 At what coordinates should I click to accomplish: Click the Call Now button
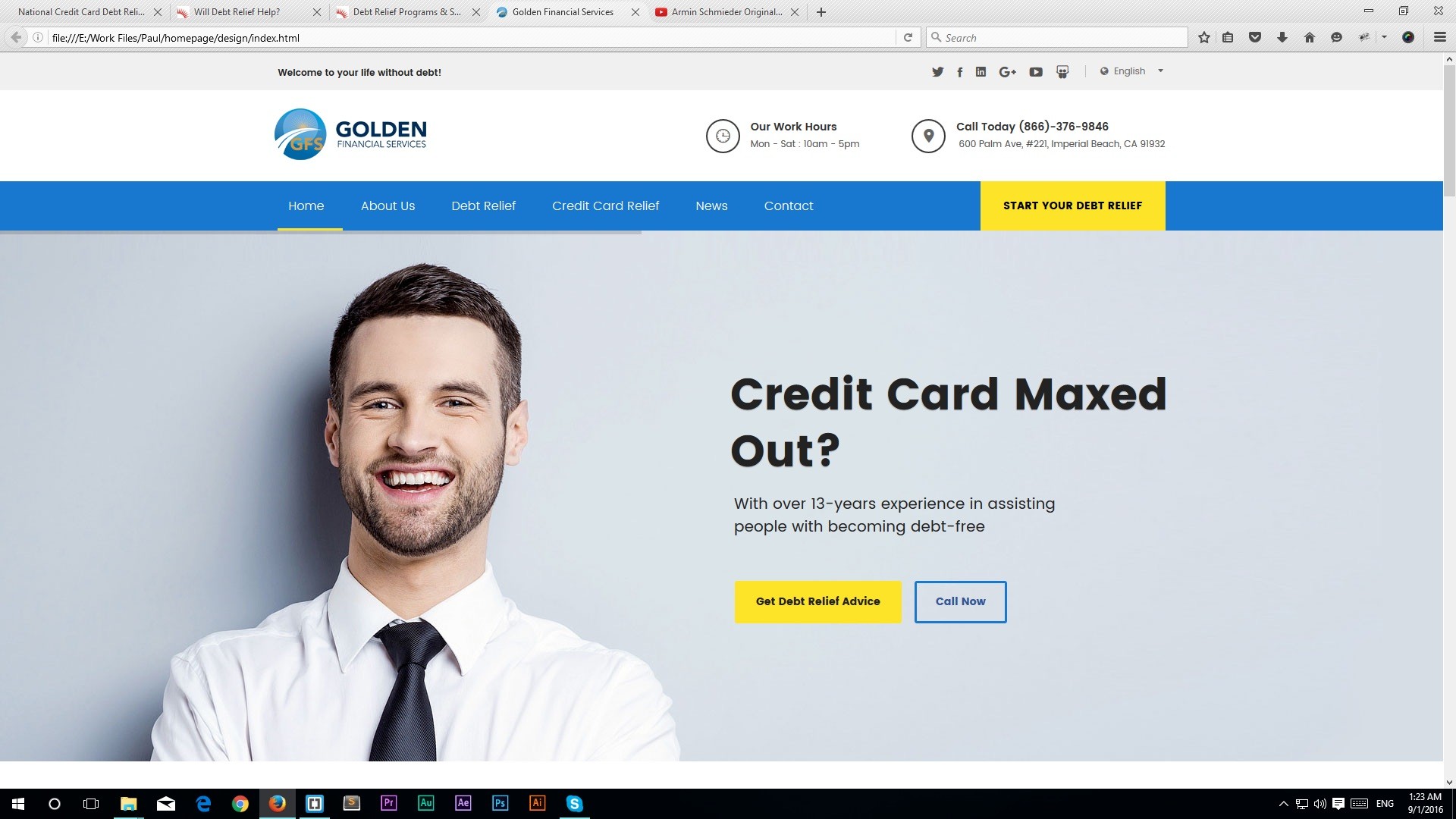960,601
